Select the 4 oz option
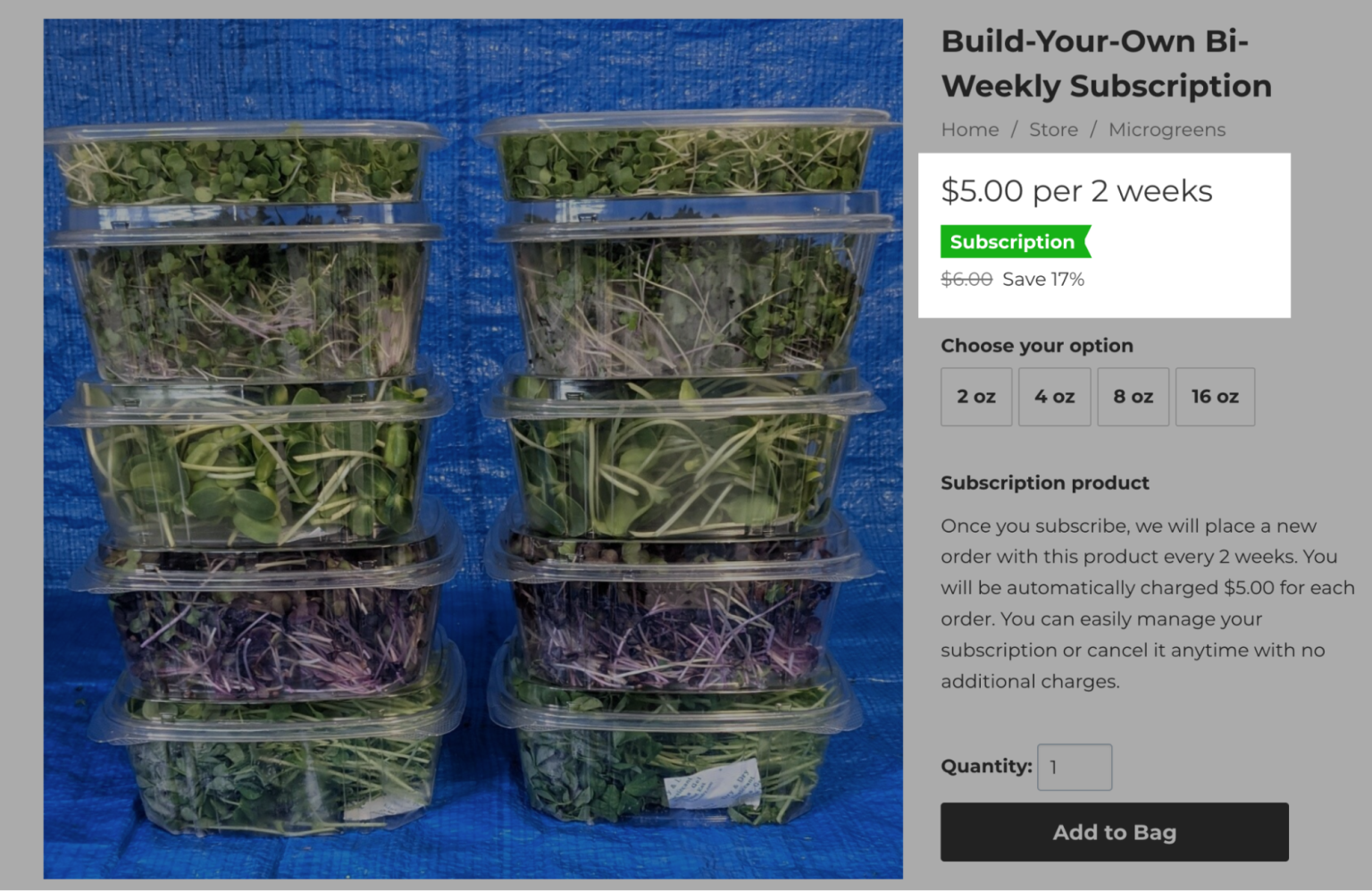Screen dimensions: 1372x891 pos(1054,397)
